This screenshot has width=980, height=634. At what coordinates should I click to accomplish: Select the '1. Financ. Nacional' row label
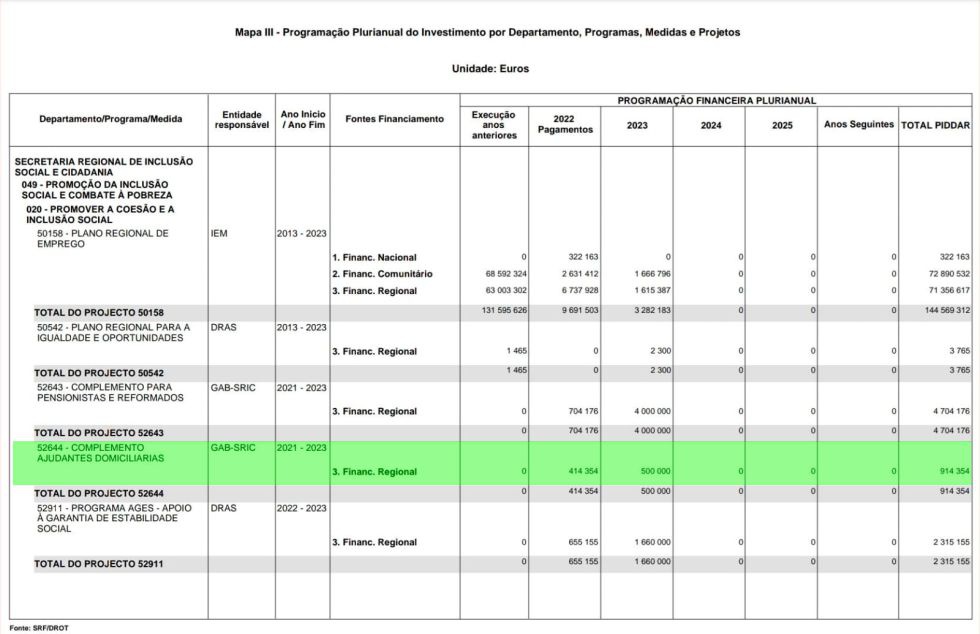pos(374,257)
